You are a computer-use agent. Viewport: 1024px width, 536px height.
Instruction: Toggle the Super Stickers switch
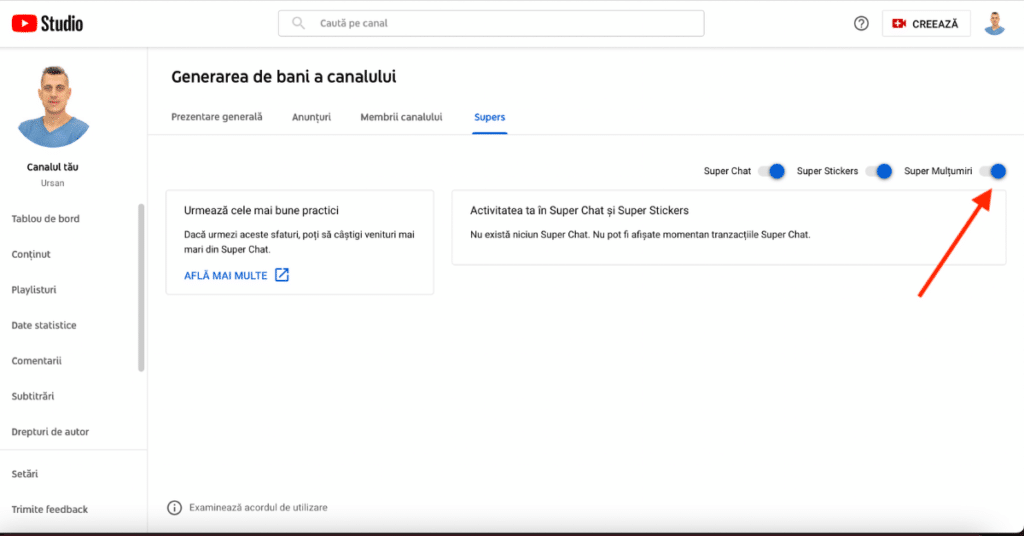pyautogui.click(x=879, y=171)
